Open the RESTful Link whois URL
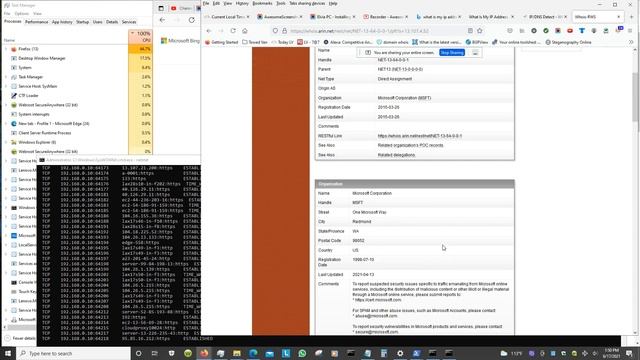The width and height of the screenshot is (640, 360). pyautogui.click(x=420, y=136)
